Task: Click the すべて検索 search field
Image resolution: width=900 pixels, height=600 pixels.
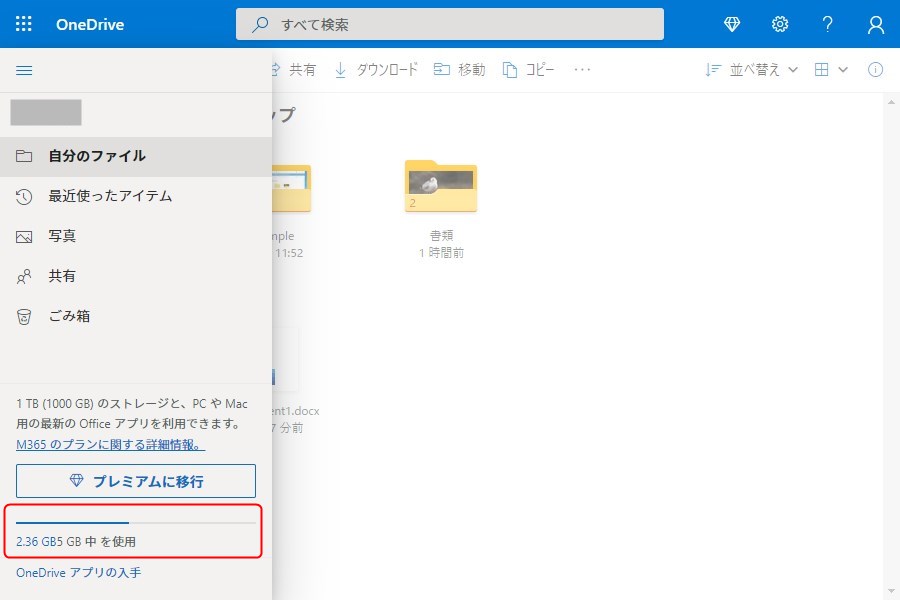Action: click(450, 24)
